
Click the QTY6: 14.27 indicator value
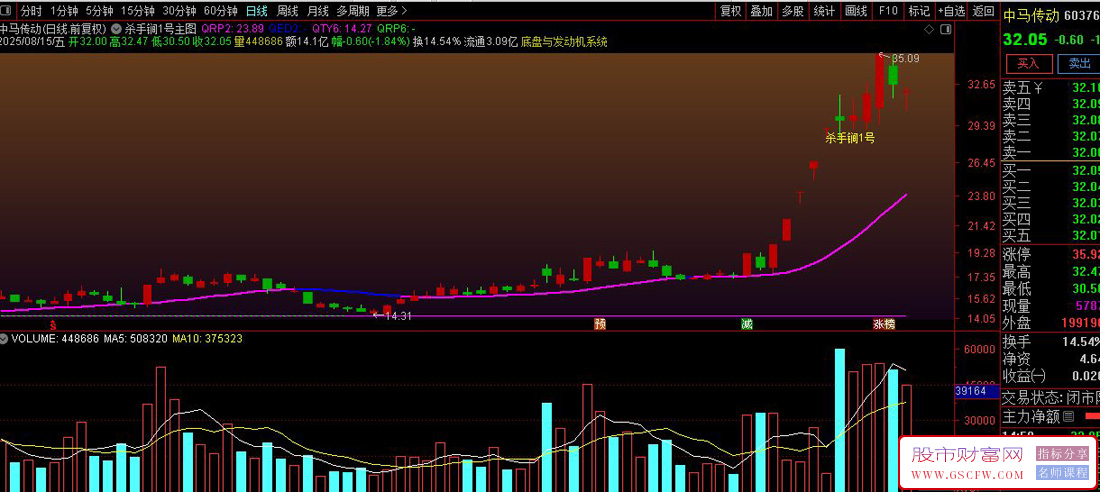(342, 29)
